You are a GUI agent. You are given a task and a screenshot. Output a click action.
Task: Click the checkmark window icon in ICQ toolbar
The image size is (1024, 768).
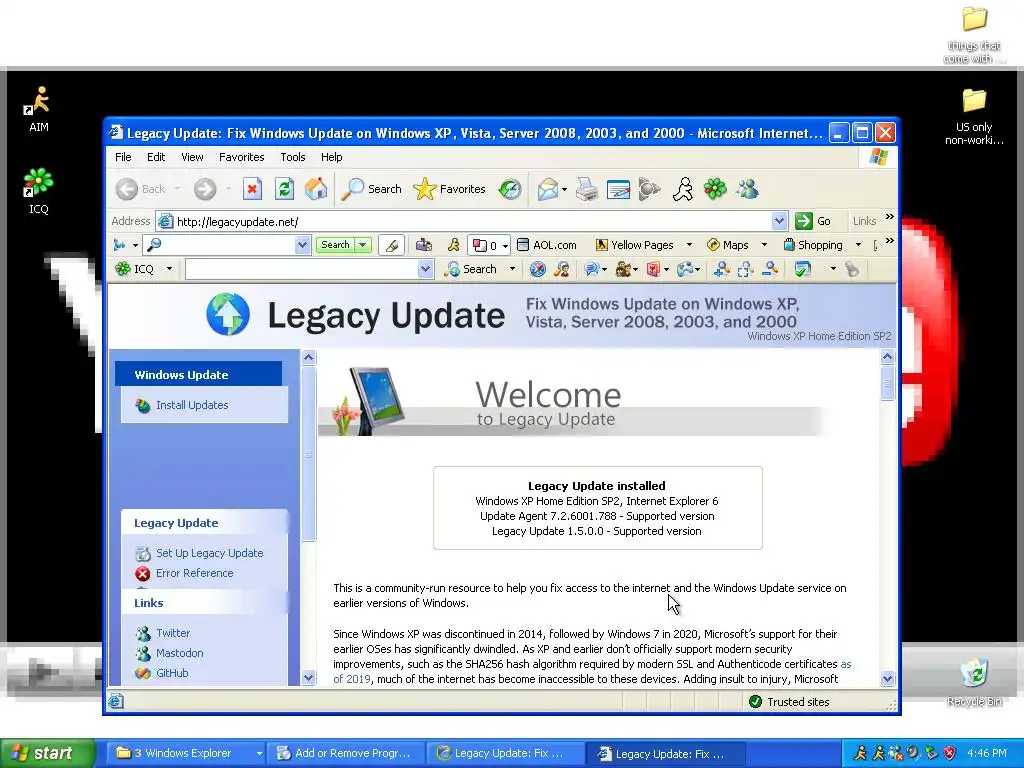tap(803, 269)
